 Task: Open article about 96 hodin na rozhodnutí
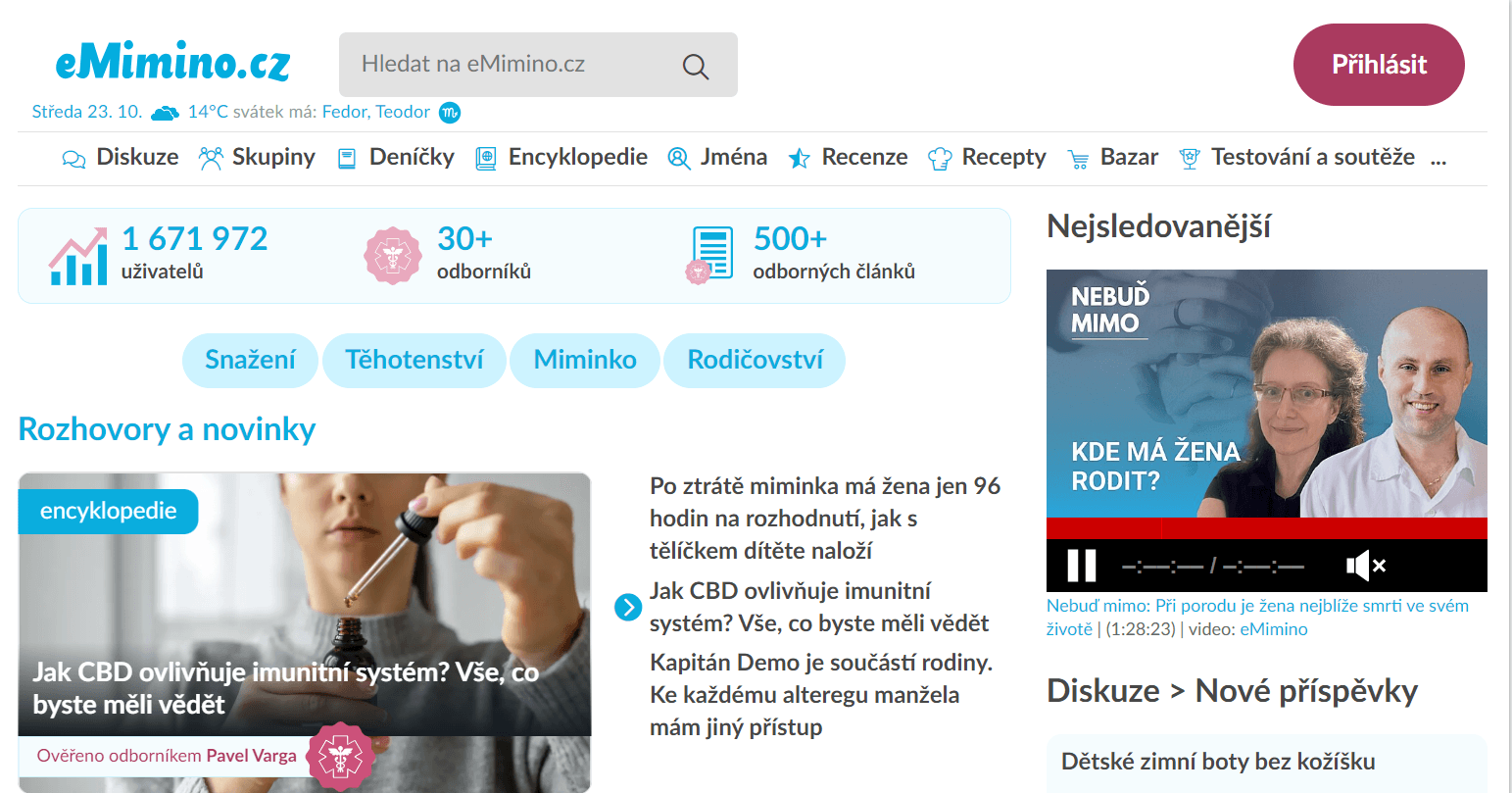pos(825,519)
